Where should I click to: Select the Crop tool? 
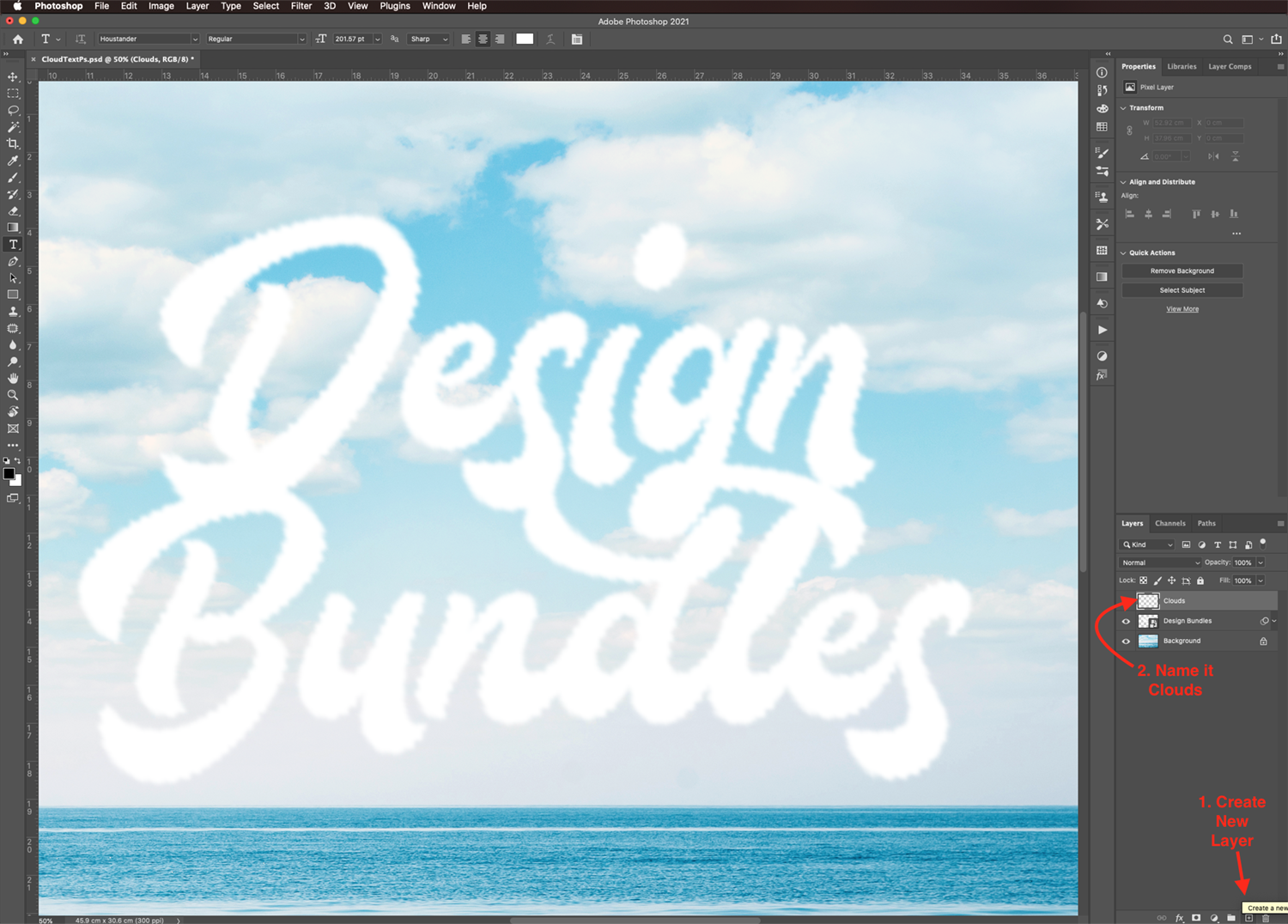pyautogui.click(x=13, y=144)
